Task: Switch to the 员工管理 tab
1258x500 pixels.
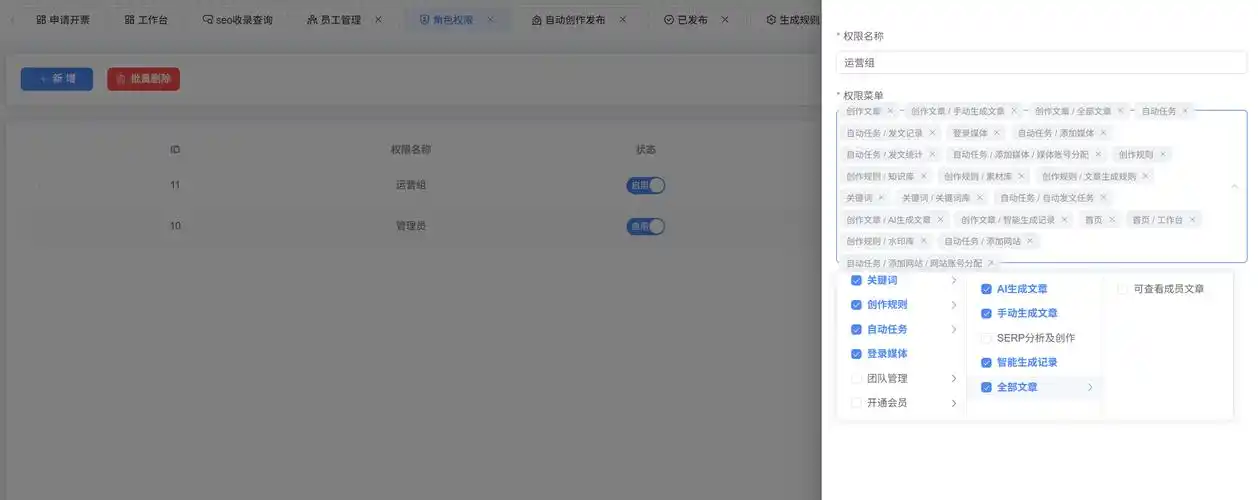Action: coord(334,19)
